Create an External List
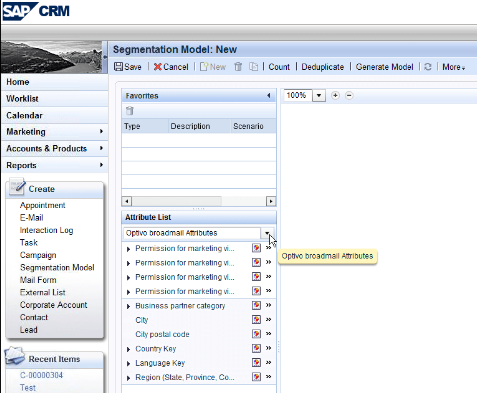This screenshot has width=477, height=393. point(42,293)
